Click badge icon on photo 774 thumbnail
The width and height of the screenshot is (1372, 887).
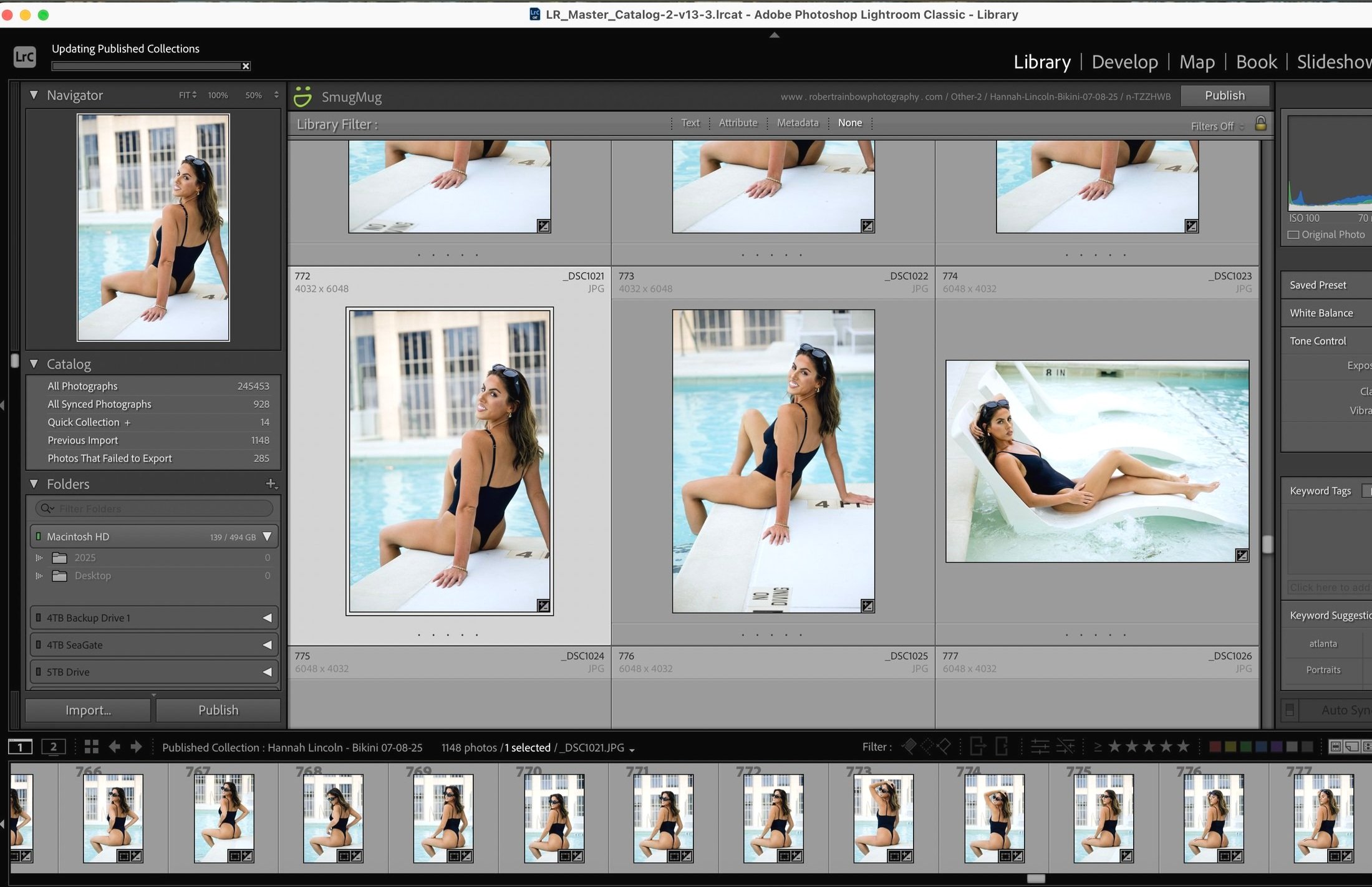coord(1242,555)
